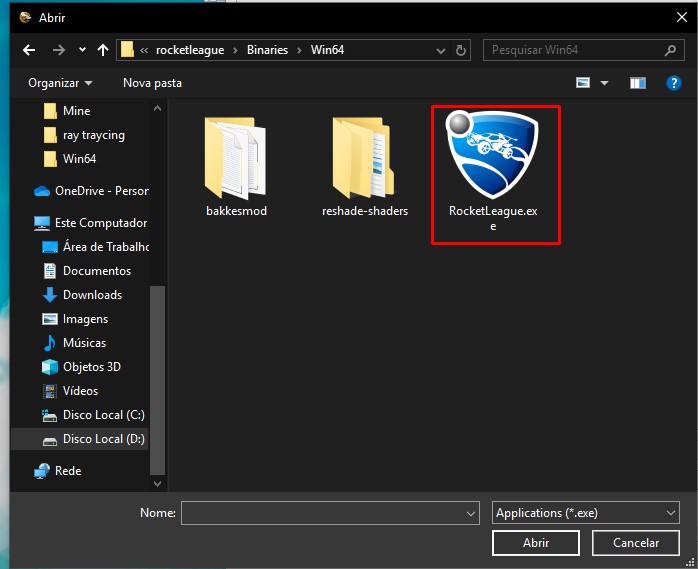Image resolution: width=698 pixels, height=569 pixels.
Task: Open recent locations dropdown arrow
Action: coord(82,49)
